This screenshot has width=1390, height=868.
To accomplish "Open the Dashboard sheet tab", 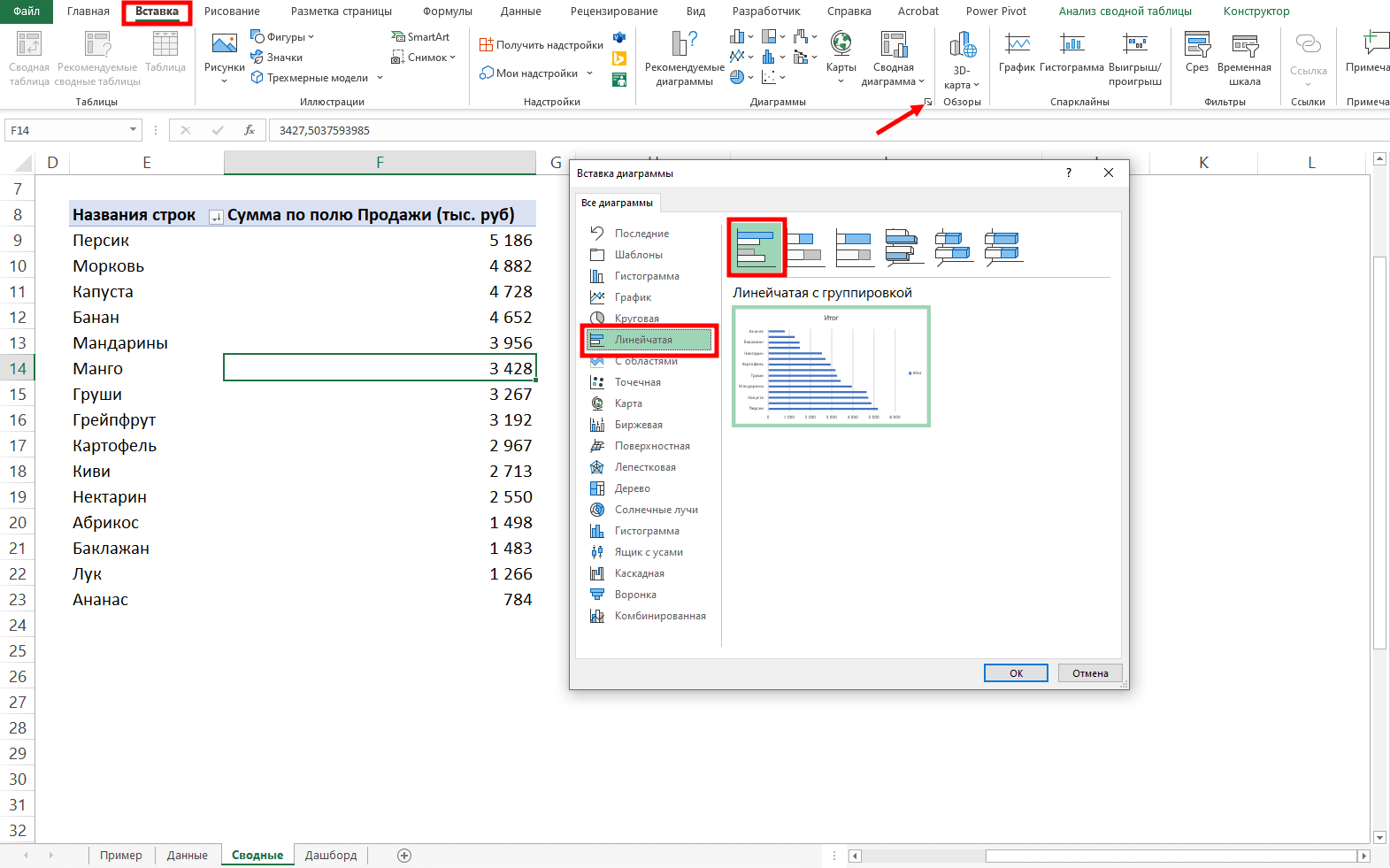I will tap(331, 856).
